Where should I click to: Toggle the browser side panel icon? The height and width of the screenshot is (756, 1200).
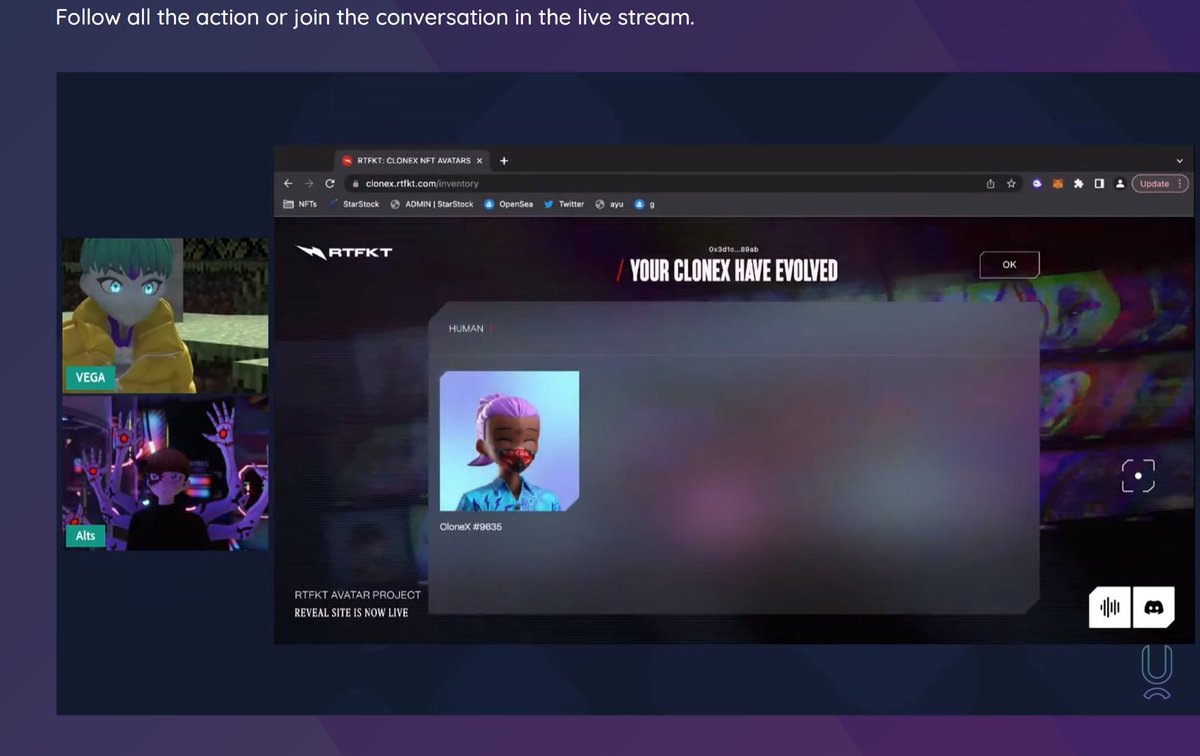pos(1098,184)
